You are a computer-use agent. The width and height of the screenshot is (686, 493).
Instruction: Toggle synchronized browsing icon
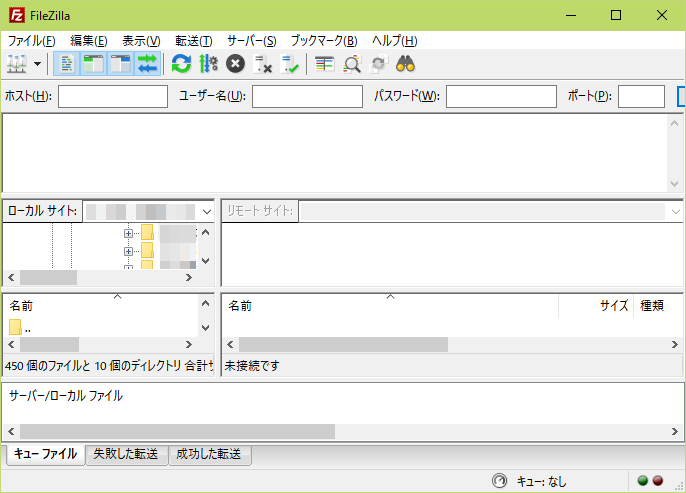[378, 64]
